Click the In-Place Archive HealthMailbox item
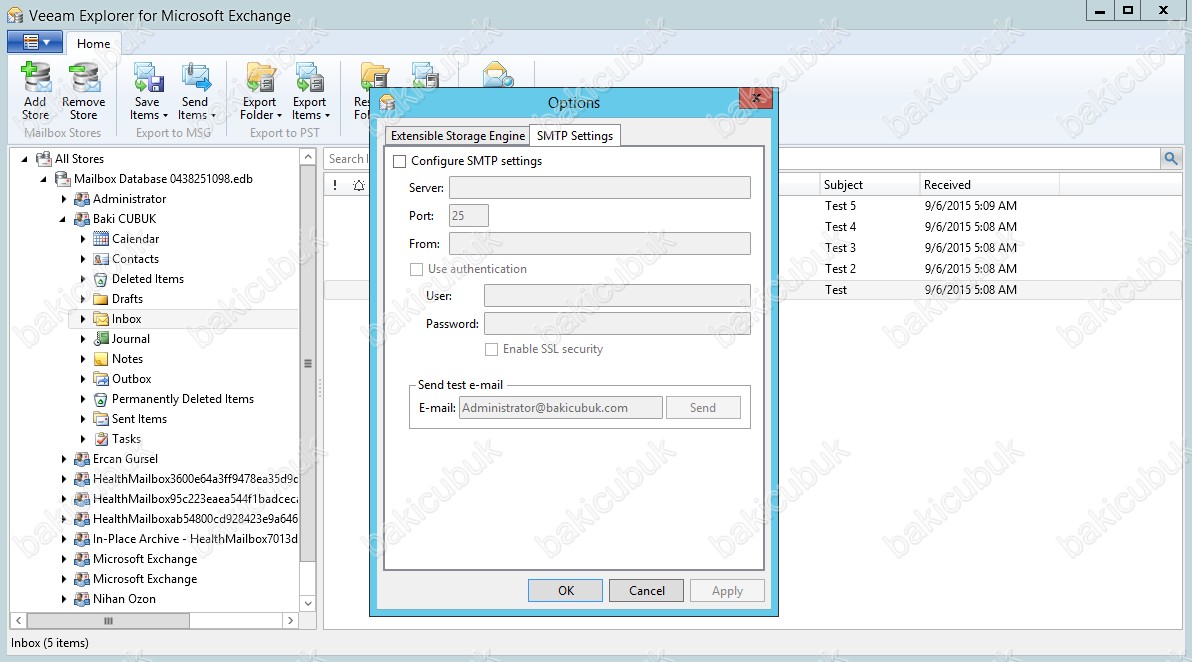Screen dimensions: 1192x662 point(195,539)
